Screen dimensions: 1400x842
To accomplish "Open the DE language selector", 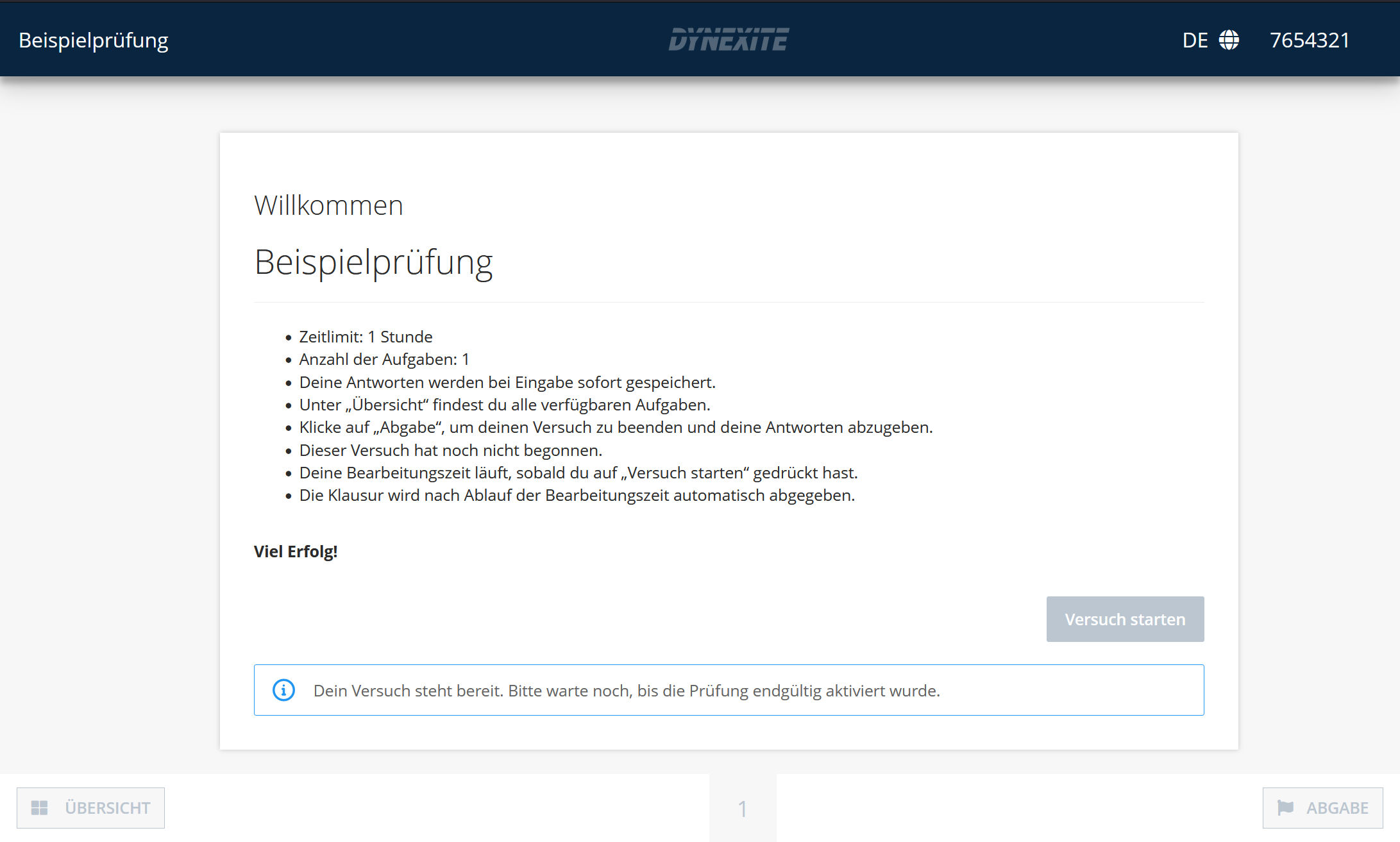I will coord(1211,40).
